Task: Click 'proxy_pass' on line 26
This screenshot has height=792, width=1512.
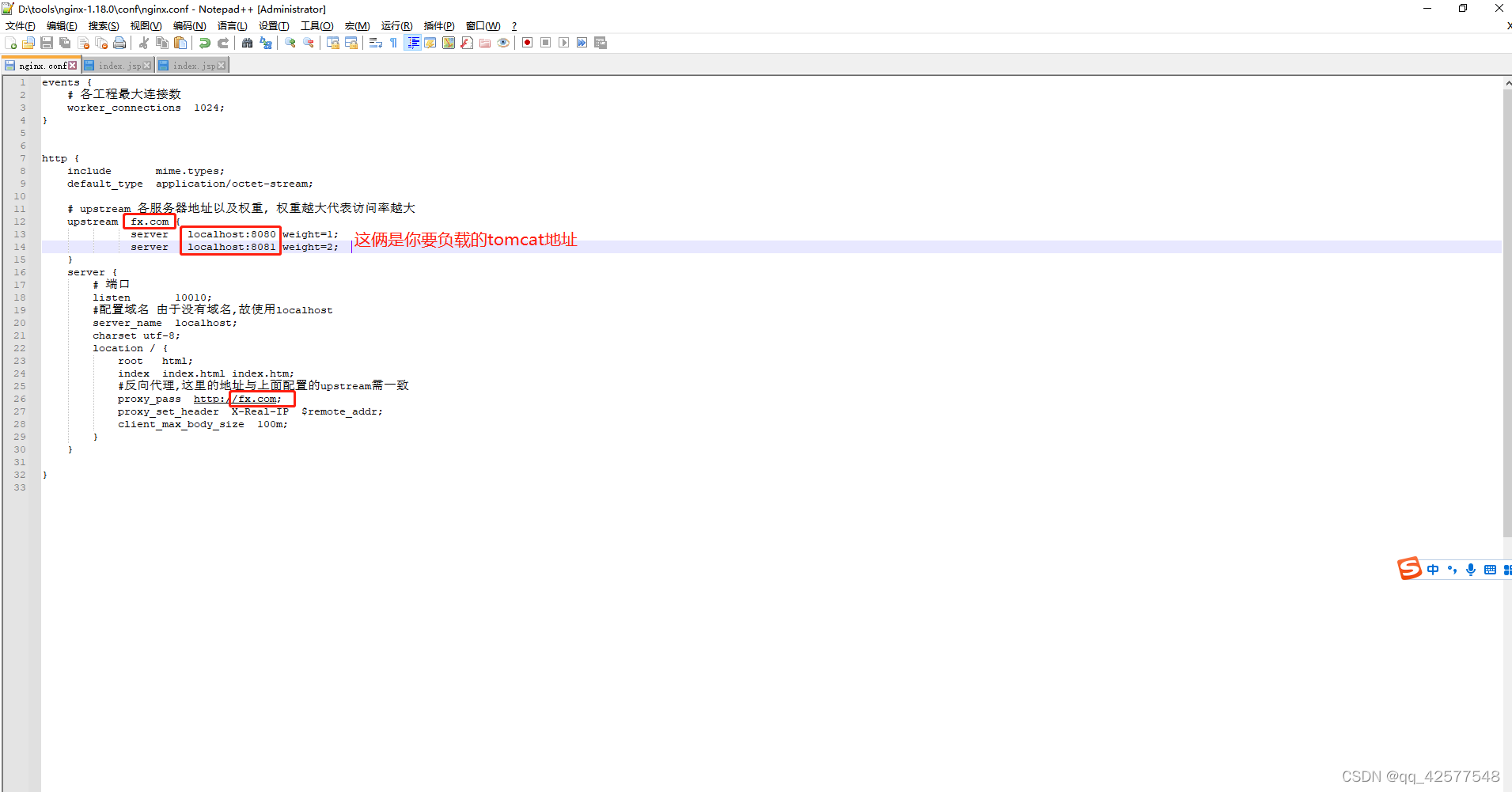Action: 150,399
